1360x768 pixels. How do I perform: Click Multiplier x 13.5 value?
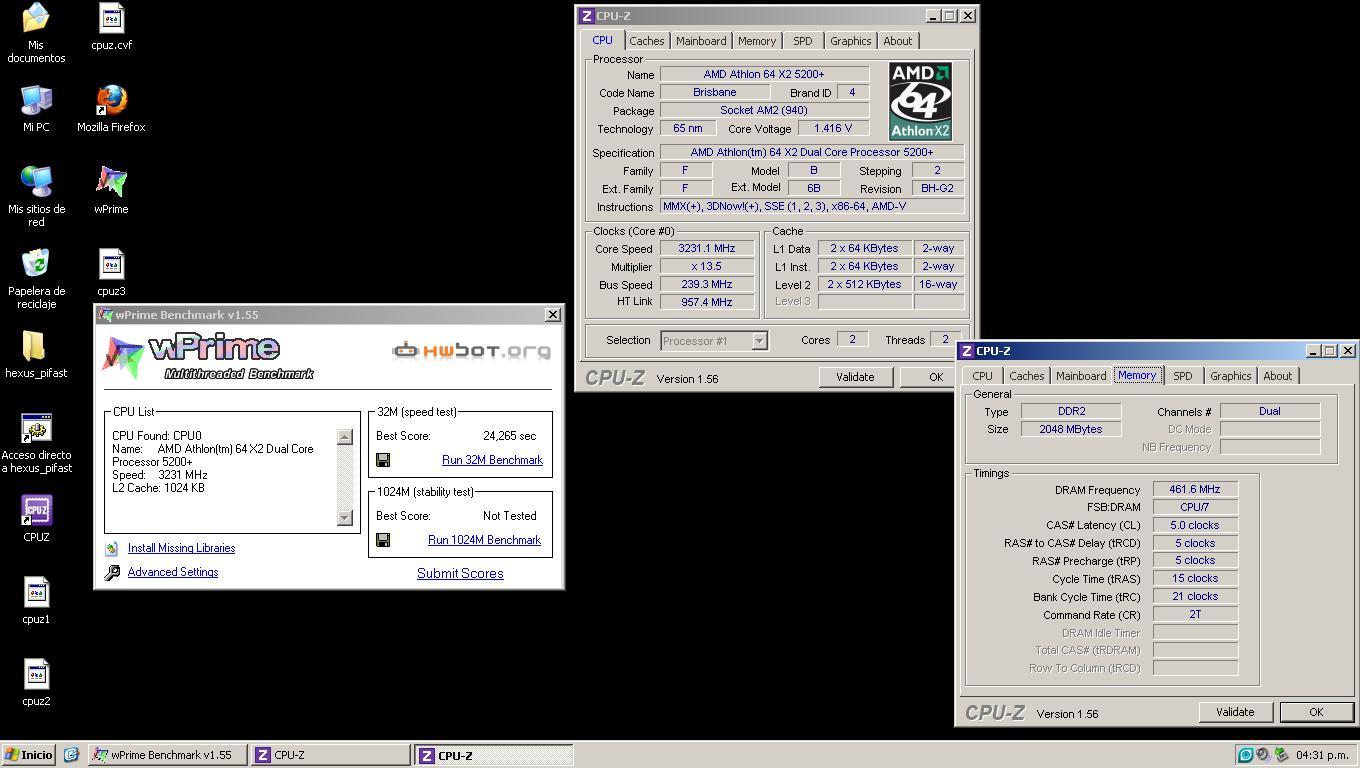point(706,266)
